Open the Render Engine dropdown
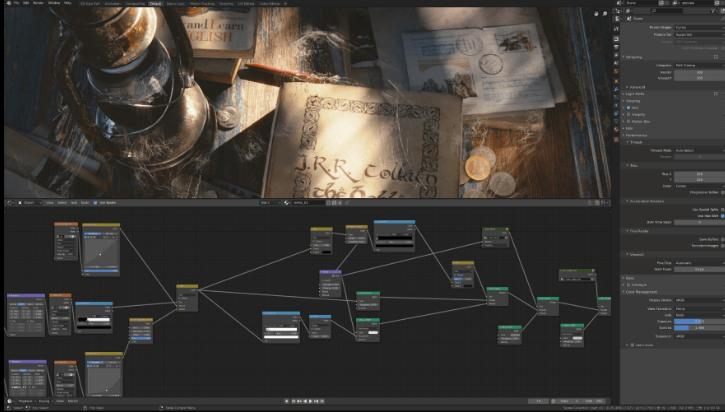725x412 pixels. (699, 28)
